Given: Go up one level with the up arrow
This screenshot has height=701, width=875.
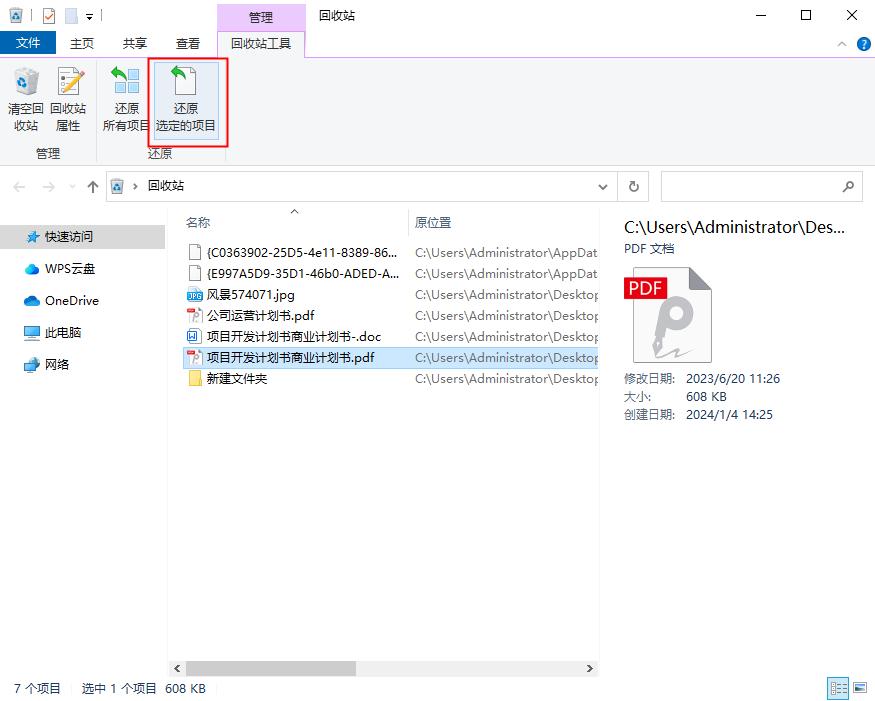Looking at the screenshot, I should (x=93, y=187).
